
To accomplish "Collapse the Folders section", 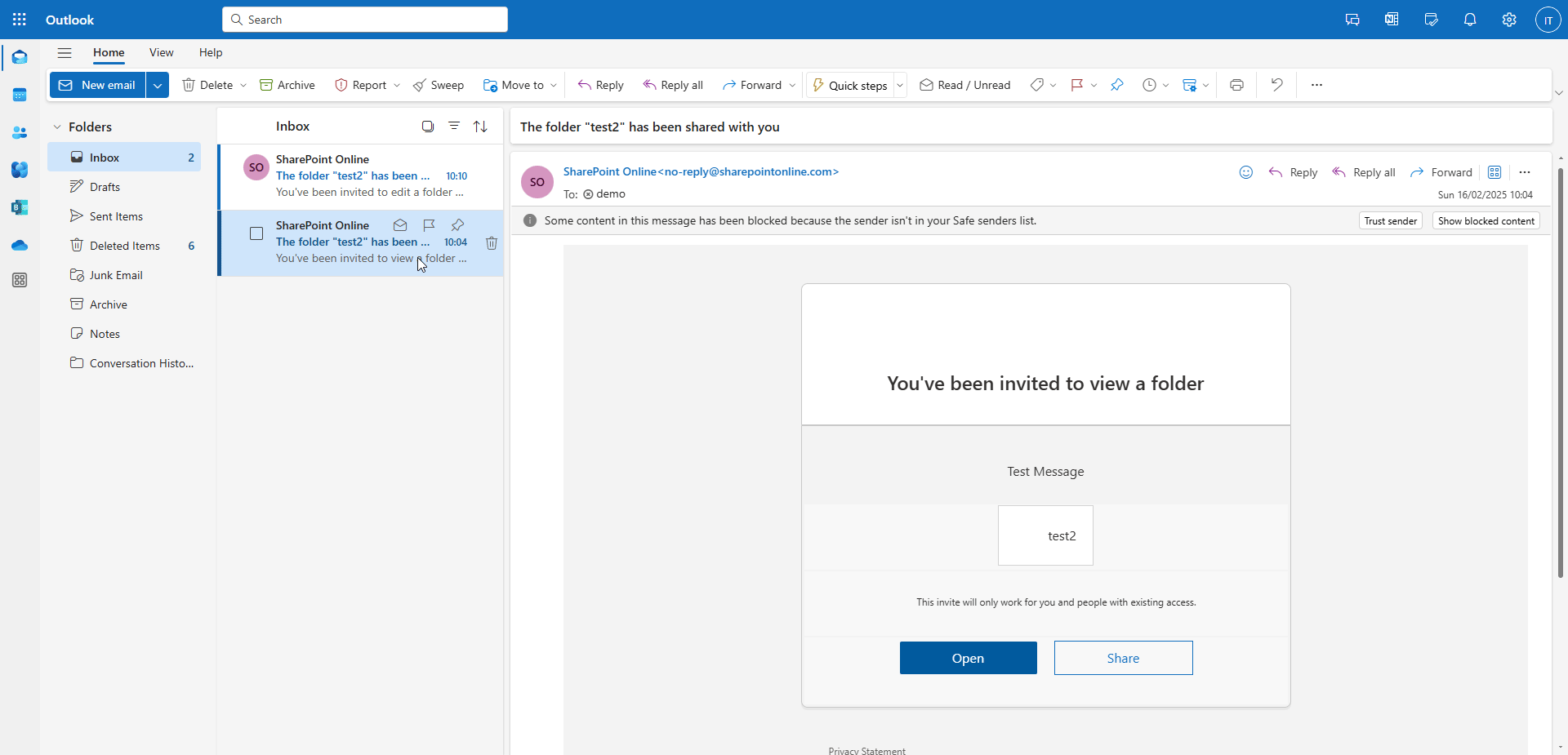I will [x=56, y=127].
